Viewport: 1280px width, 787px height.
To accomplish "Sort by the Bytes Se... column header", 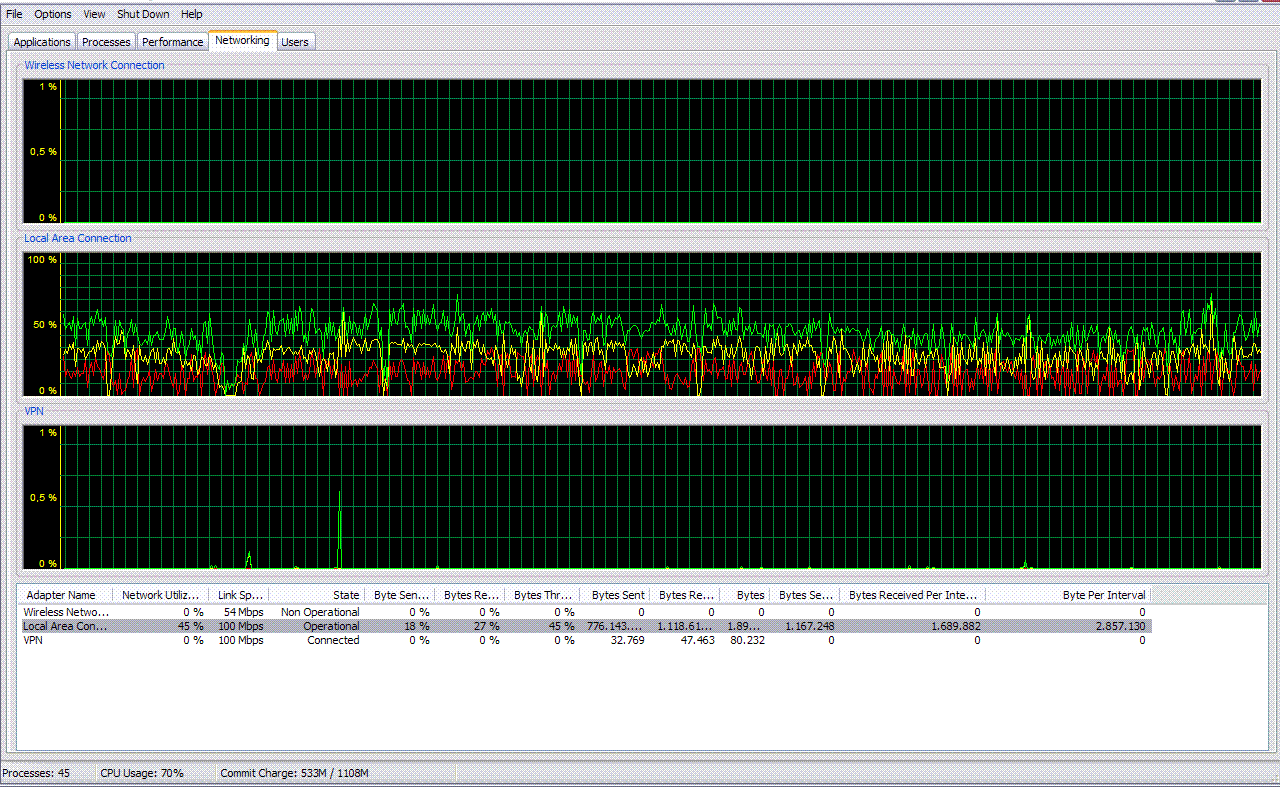I will 804,595.
